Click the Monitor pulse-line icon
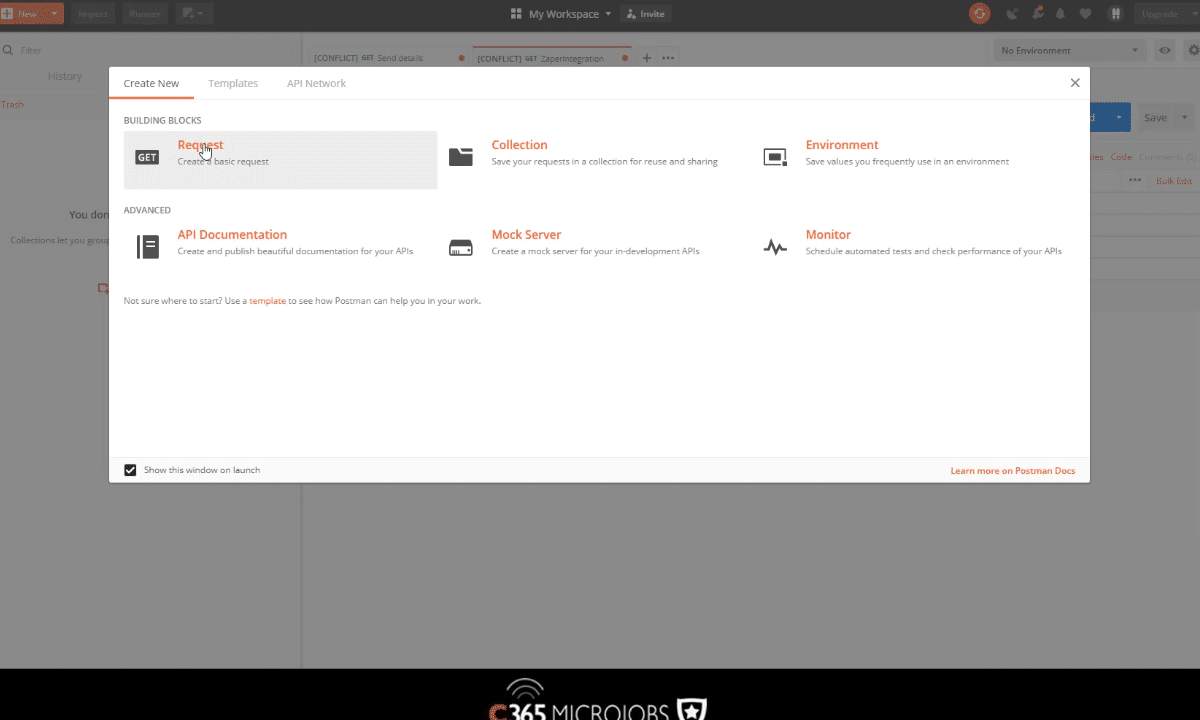 [775, 247]
